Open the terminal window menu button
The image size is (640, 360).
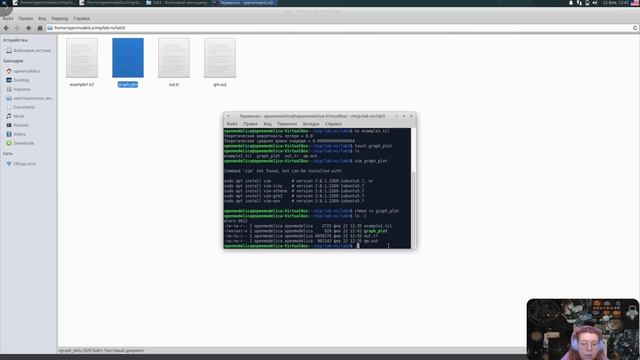coord(229,116)
